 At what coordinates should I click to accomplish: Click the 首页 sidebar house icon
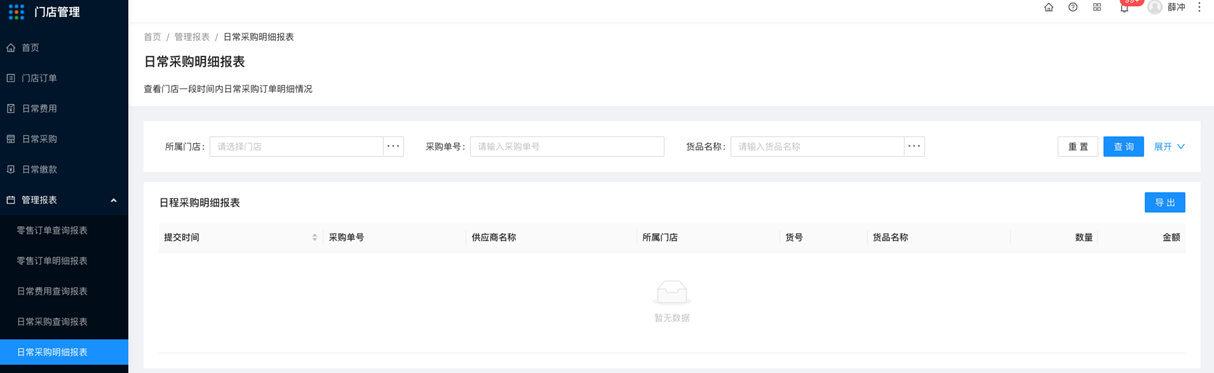click(11, 47)
